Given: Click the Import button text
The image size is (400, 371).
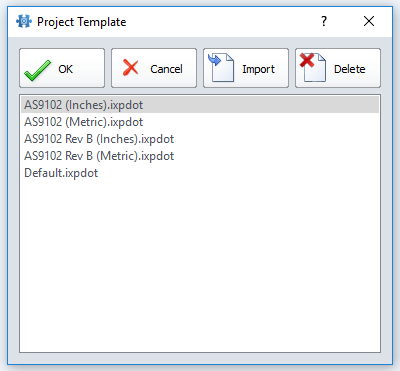Looking at the screenshot, I should [258, 69].
